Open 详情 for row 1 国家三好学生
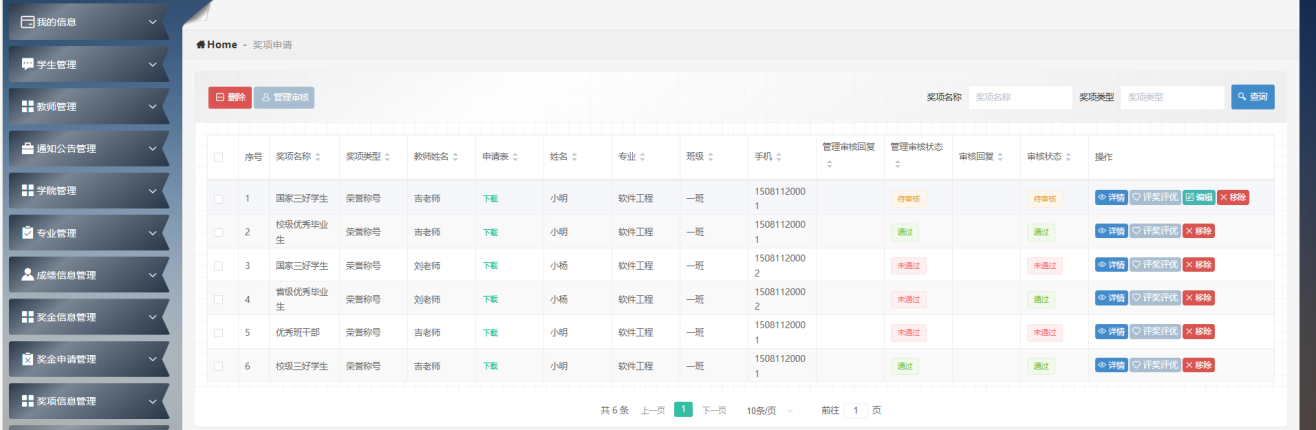This screenshot has width=1316, height=430. (1111, 198)
